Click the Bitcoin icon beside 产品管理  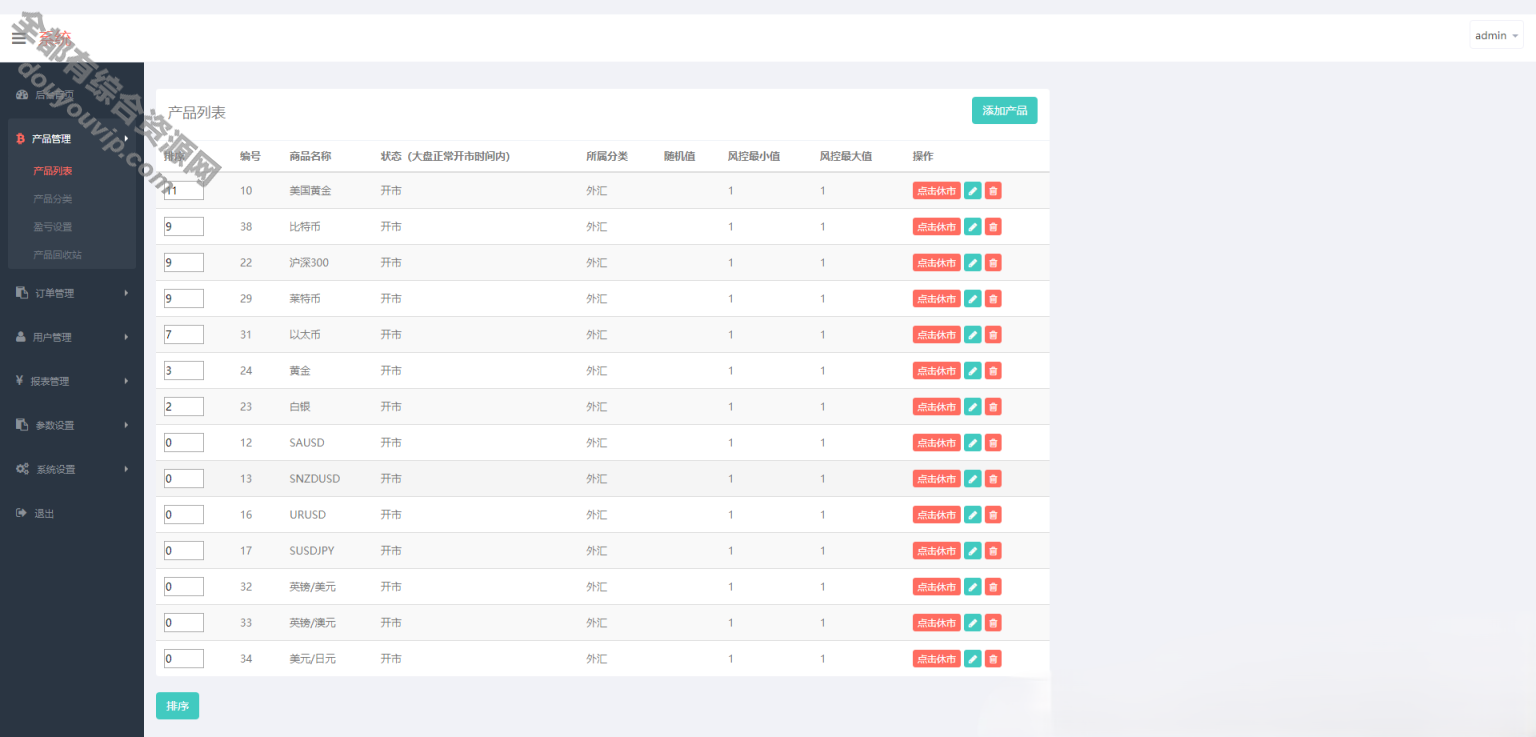(20, 139)
